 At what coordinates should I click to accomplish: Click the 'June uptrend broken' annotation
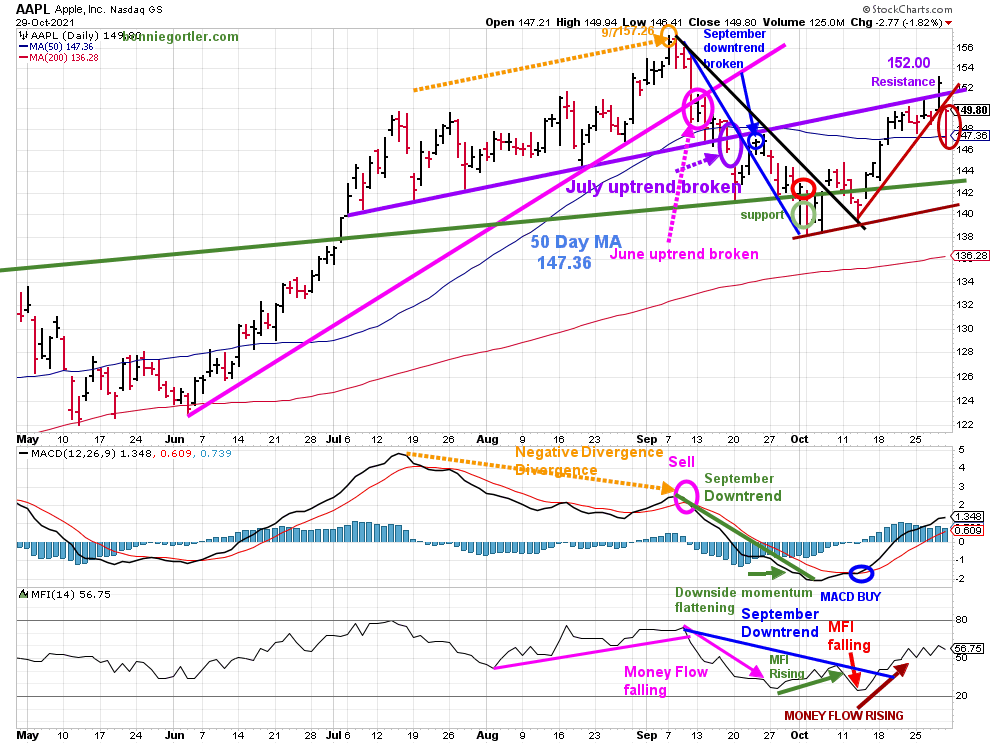684,254
